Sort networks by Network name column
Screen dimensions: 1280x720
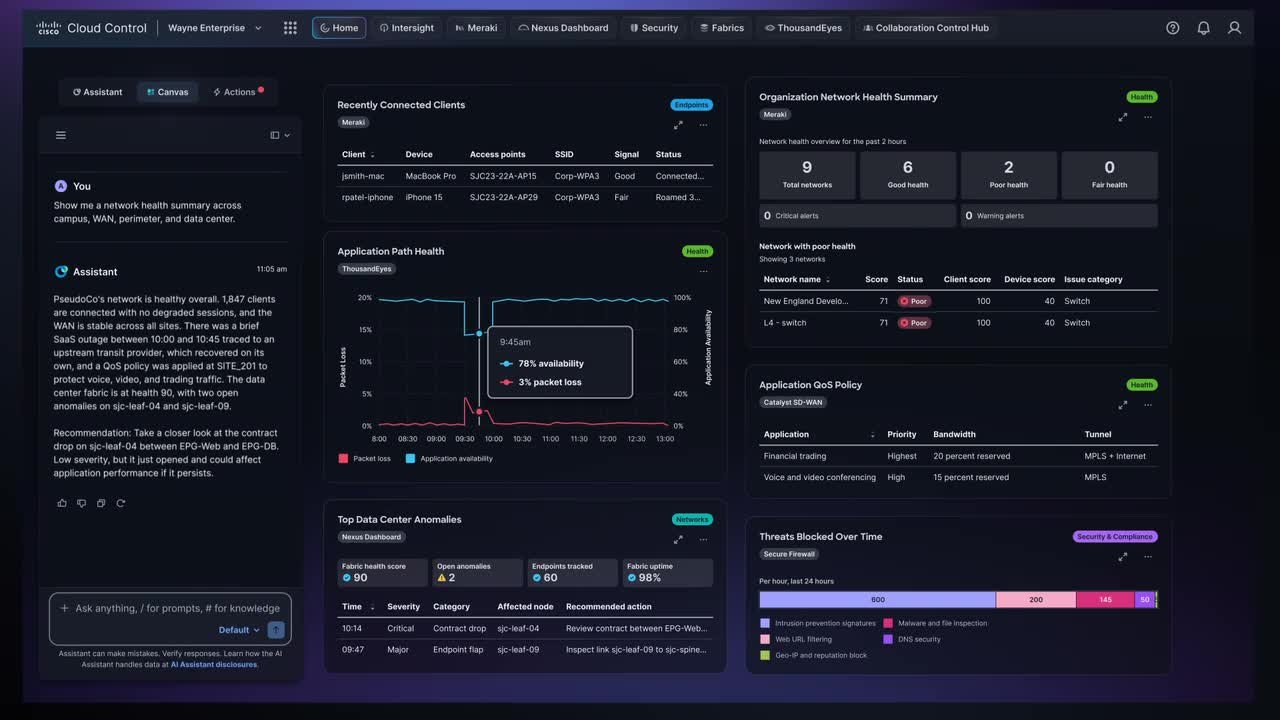coord(798,280)
